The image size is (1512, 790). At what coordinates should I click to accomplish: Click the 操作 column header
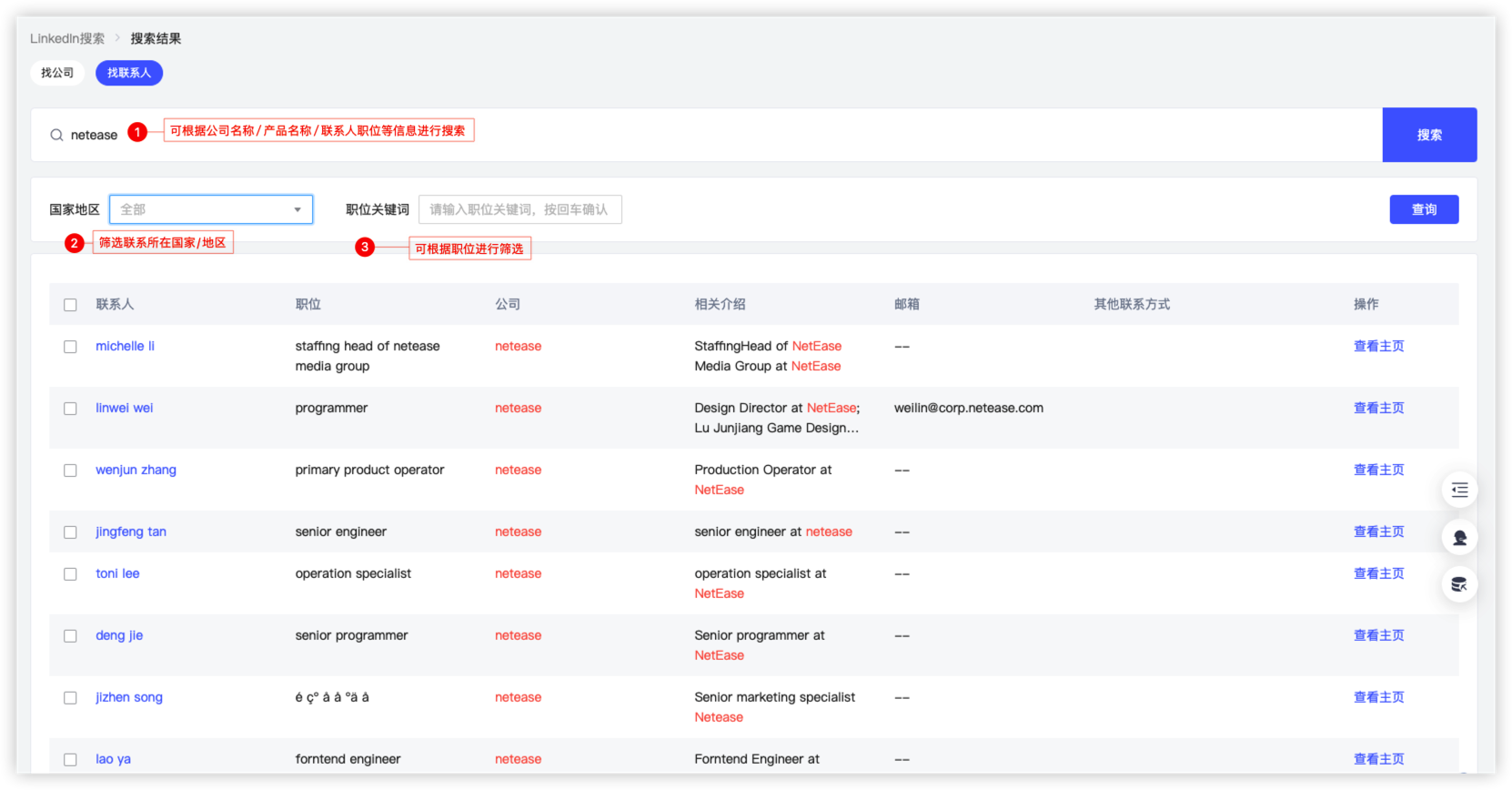coord(1366,304)
